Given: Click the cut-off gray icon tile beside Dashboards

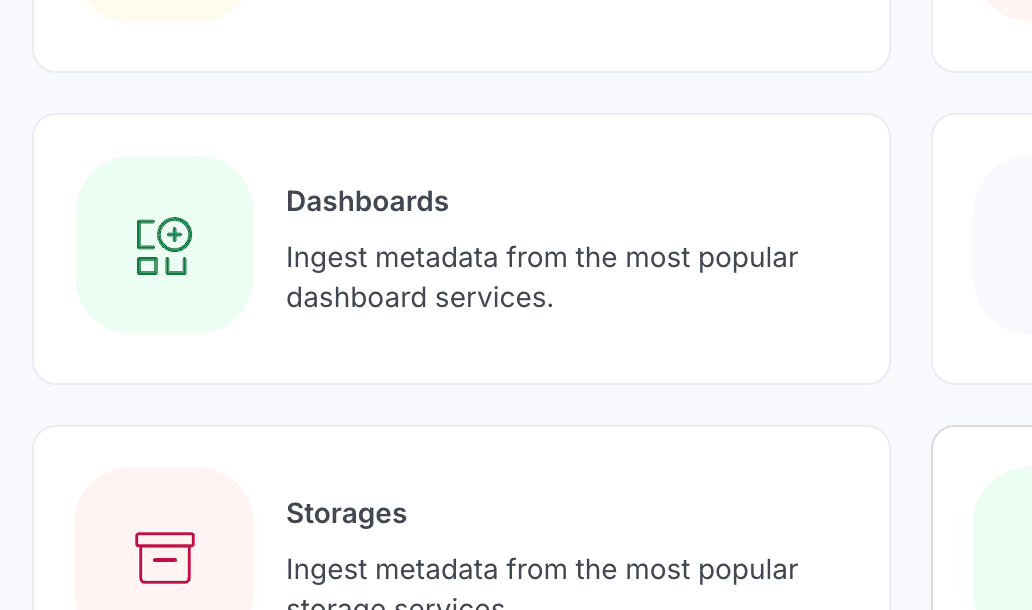Looking at the screenshot, I should coord(1004,245).
